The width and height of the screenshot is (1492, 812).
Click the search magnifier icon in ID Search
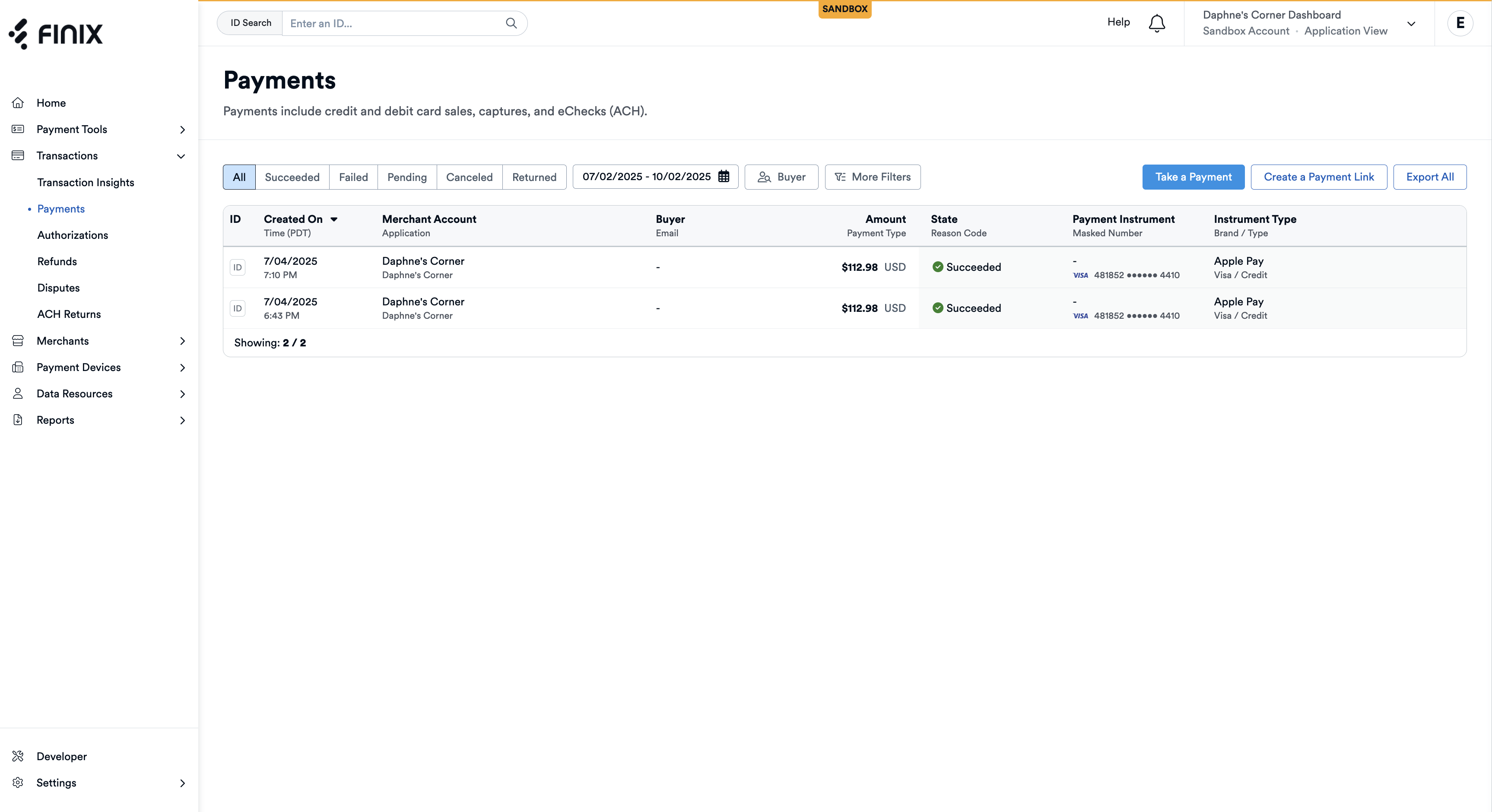(x=511, y=23)
